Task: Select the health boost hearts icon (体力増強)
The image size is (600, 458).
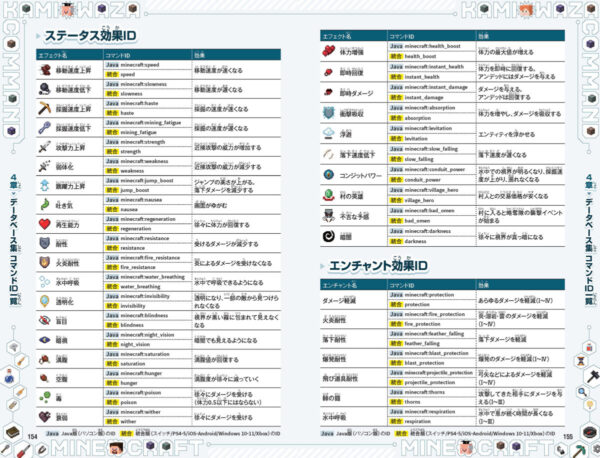Action: (330, 51)
